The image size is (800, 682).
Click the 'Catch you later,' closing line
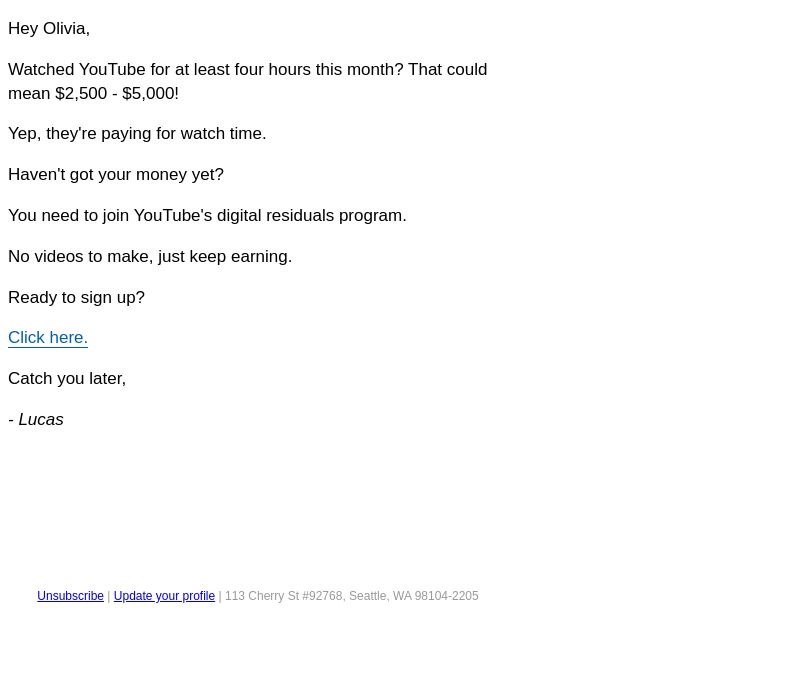pyautogui.click(x=67, y=378)
